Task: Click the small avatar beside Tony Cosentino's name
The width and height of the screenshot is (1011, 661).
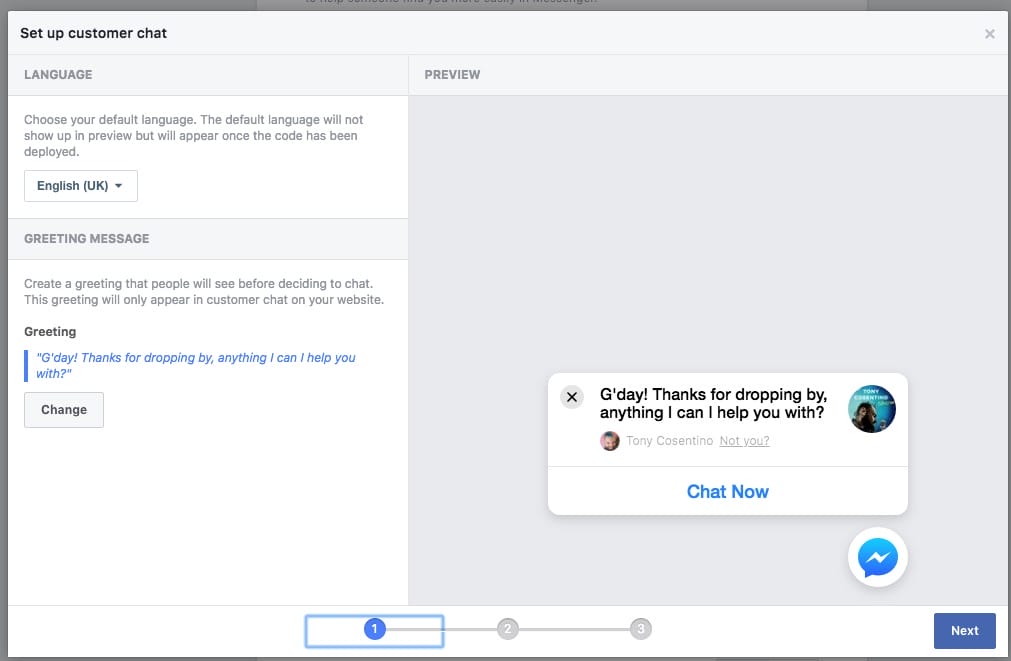Action: (610, 440)
